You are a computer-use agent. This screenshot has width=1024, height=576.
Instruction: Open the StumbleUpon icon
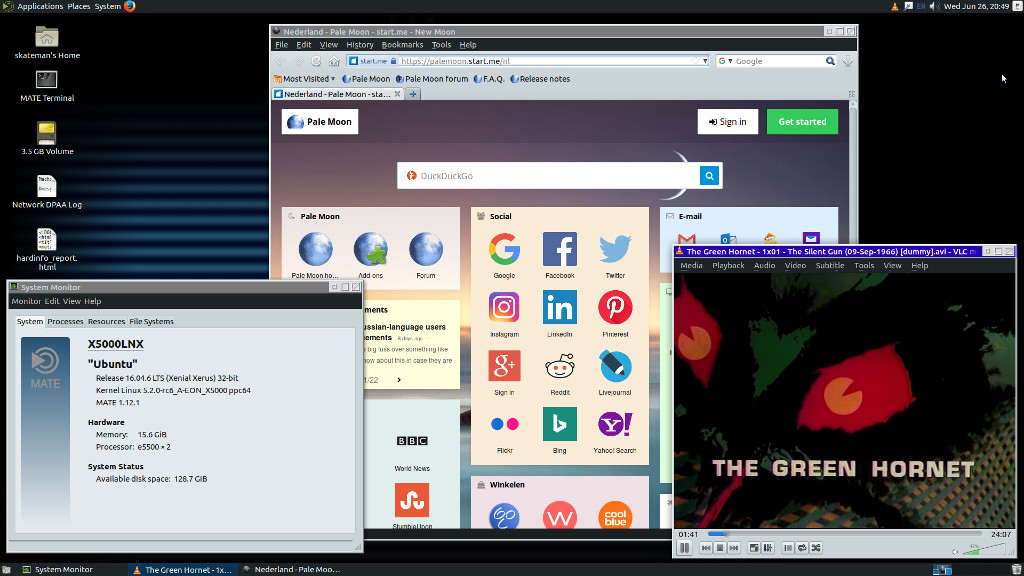(x=412, y=500)
